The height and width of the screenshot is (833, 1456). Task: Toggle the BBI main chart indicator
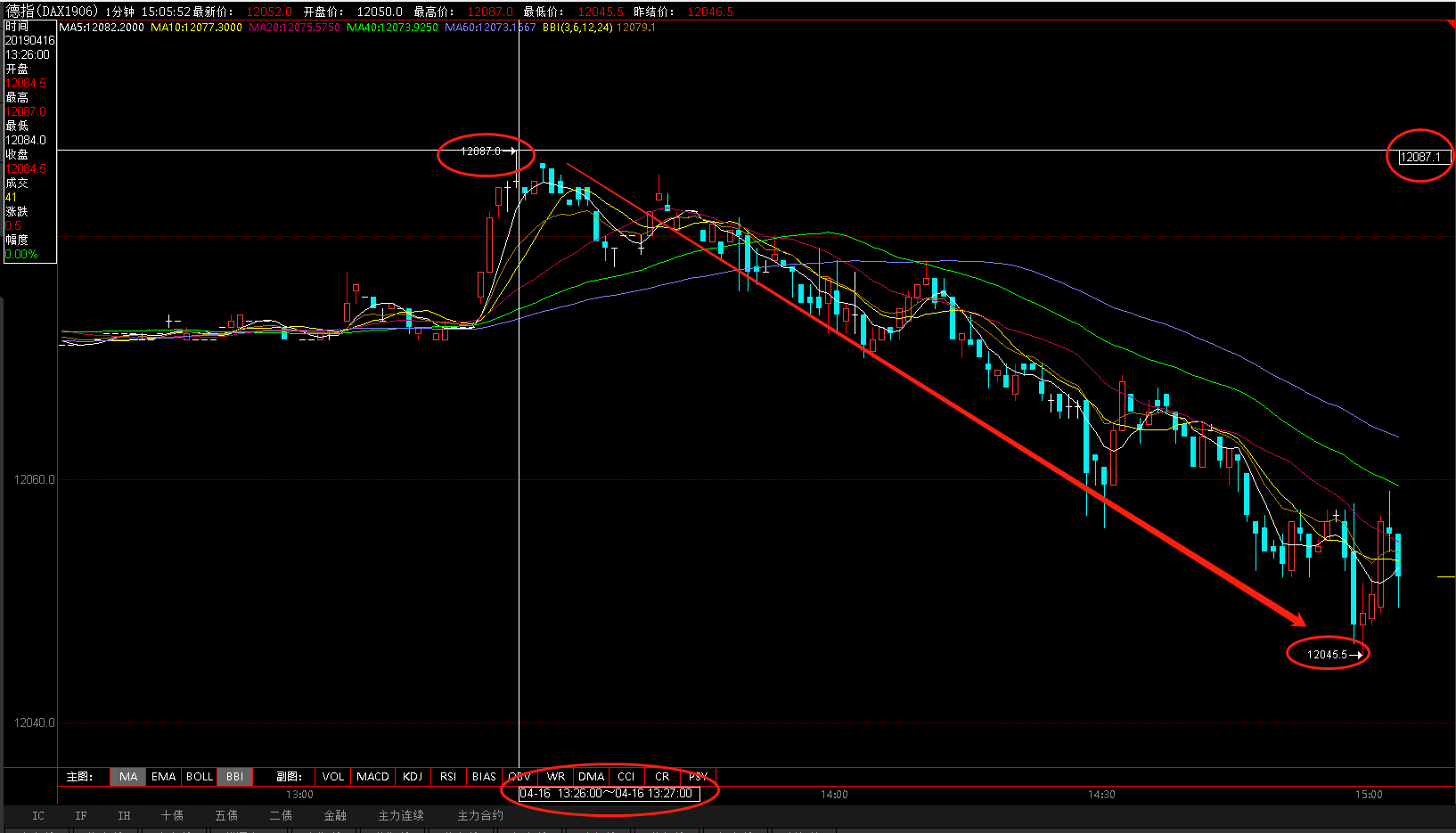[x=235, y=777]
